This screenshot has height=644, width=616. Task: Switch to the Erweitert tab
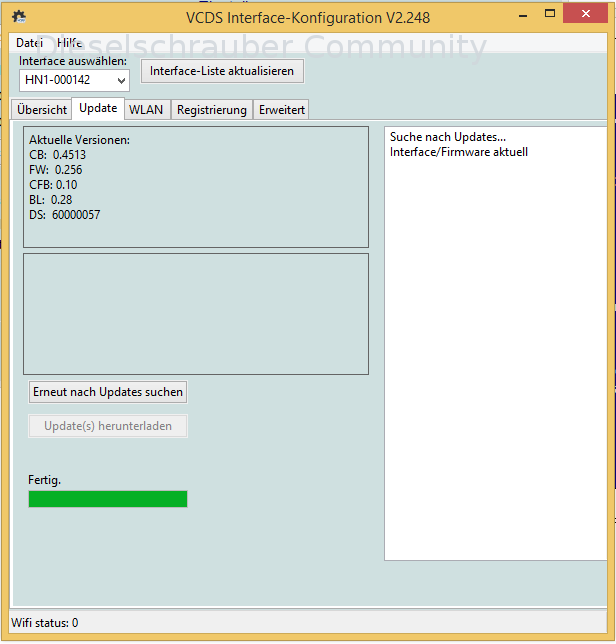tap(282, 110)
